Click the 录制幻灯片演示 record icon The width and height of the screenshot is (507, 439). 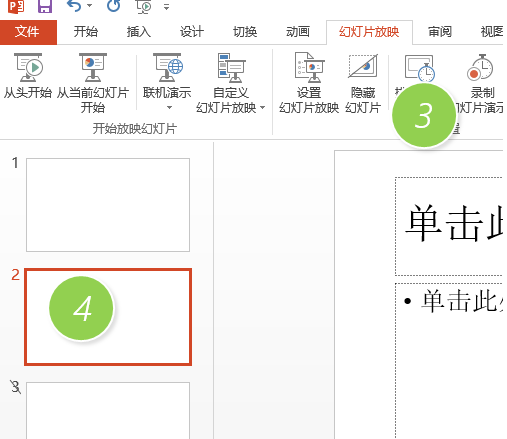[x=480, y=68]
